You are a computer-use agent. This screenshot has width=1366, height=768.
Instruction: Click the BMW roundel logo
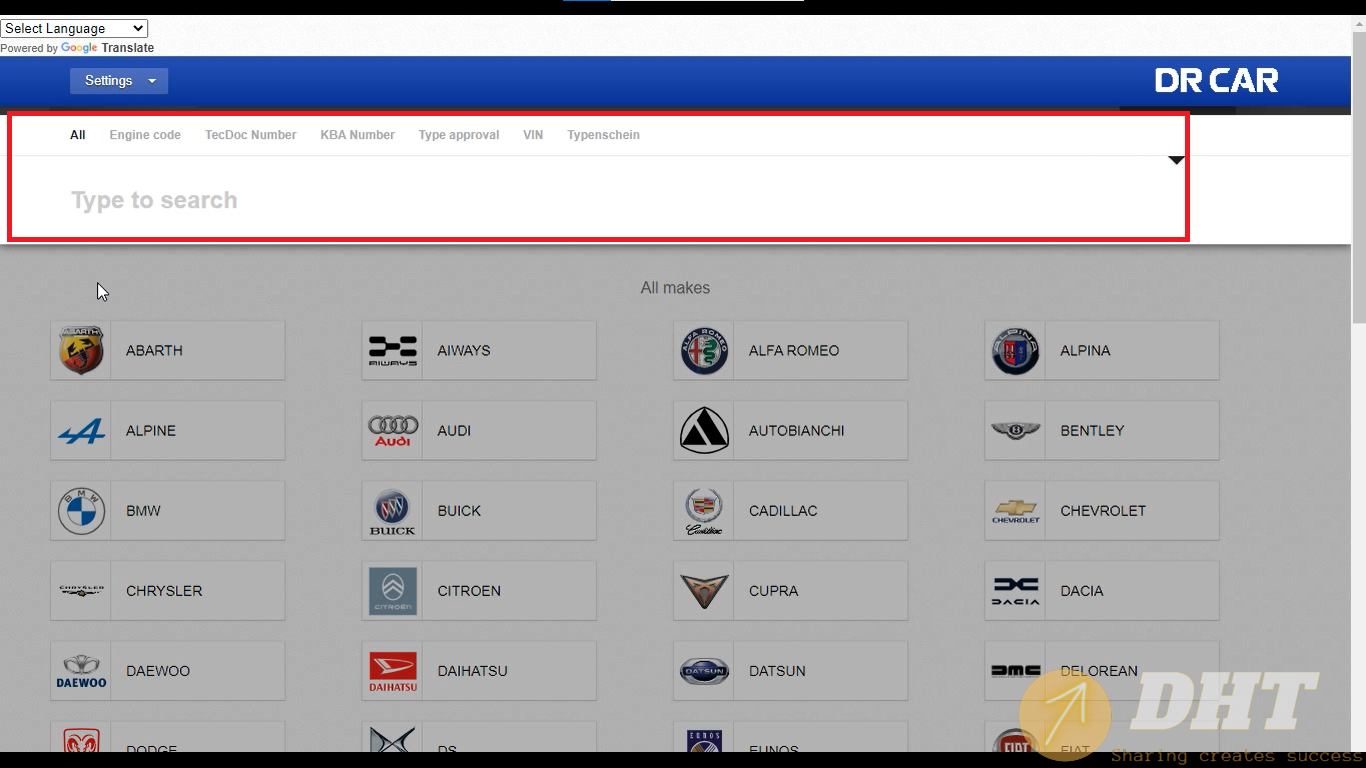81,511
